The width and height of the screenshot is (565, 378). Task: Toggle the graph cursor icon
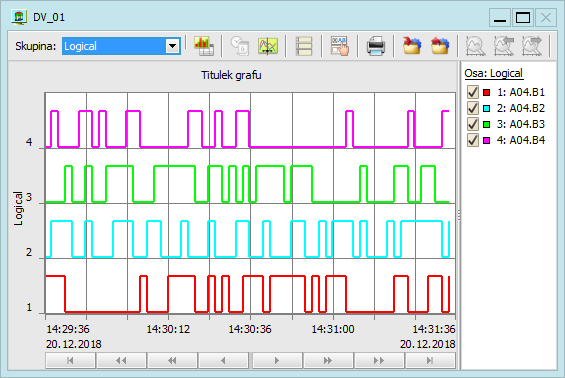pos(268,46)
